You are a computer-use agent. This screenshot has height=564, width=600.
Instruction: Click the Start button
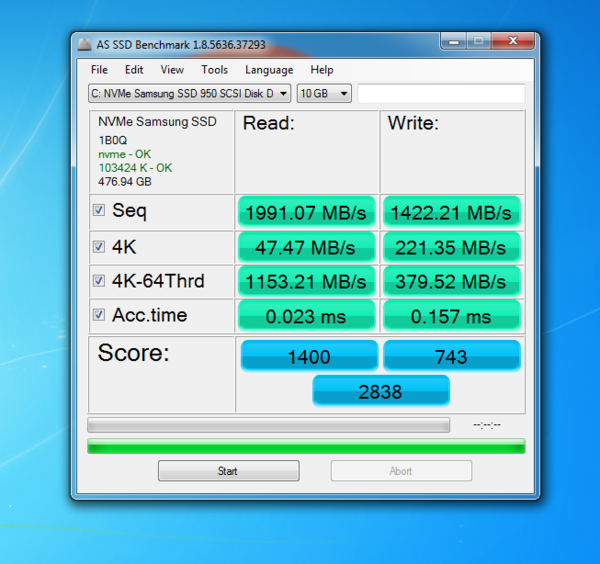228,471
